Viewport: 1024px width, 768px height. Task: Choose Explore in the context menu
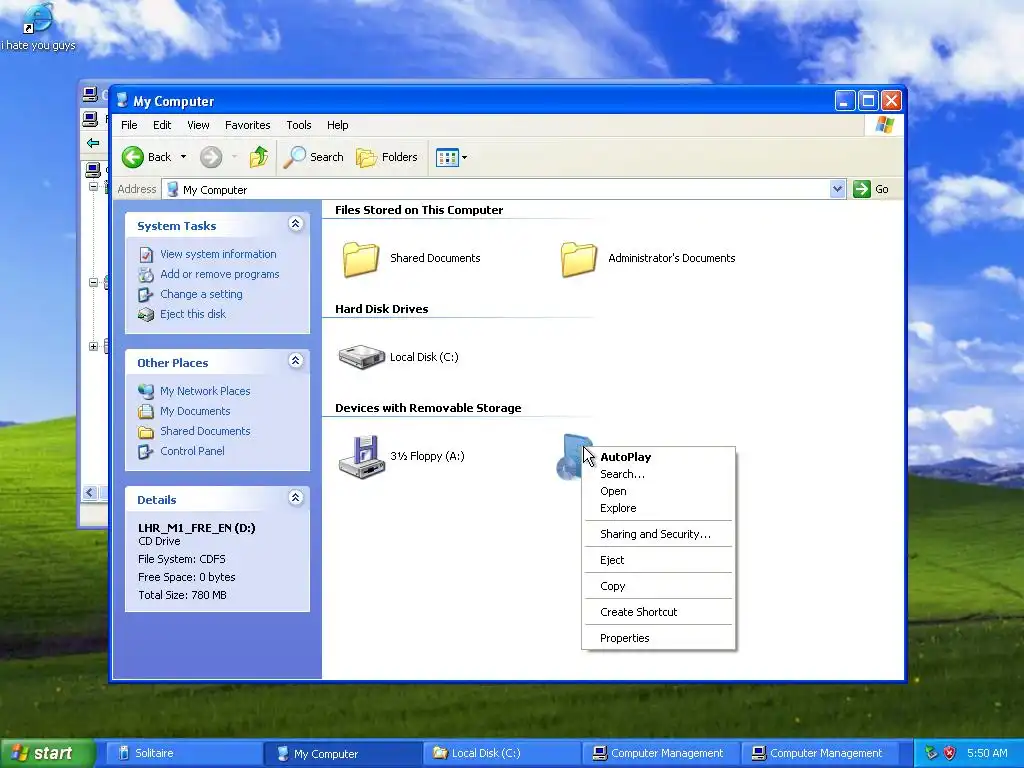658,508
